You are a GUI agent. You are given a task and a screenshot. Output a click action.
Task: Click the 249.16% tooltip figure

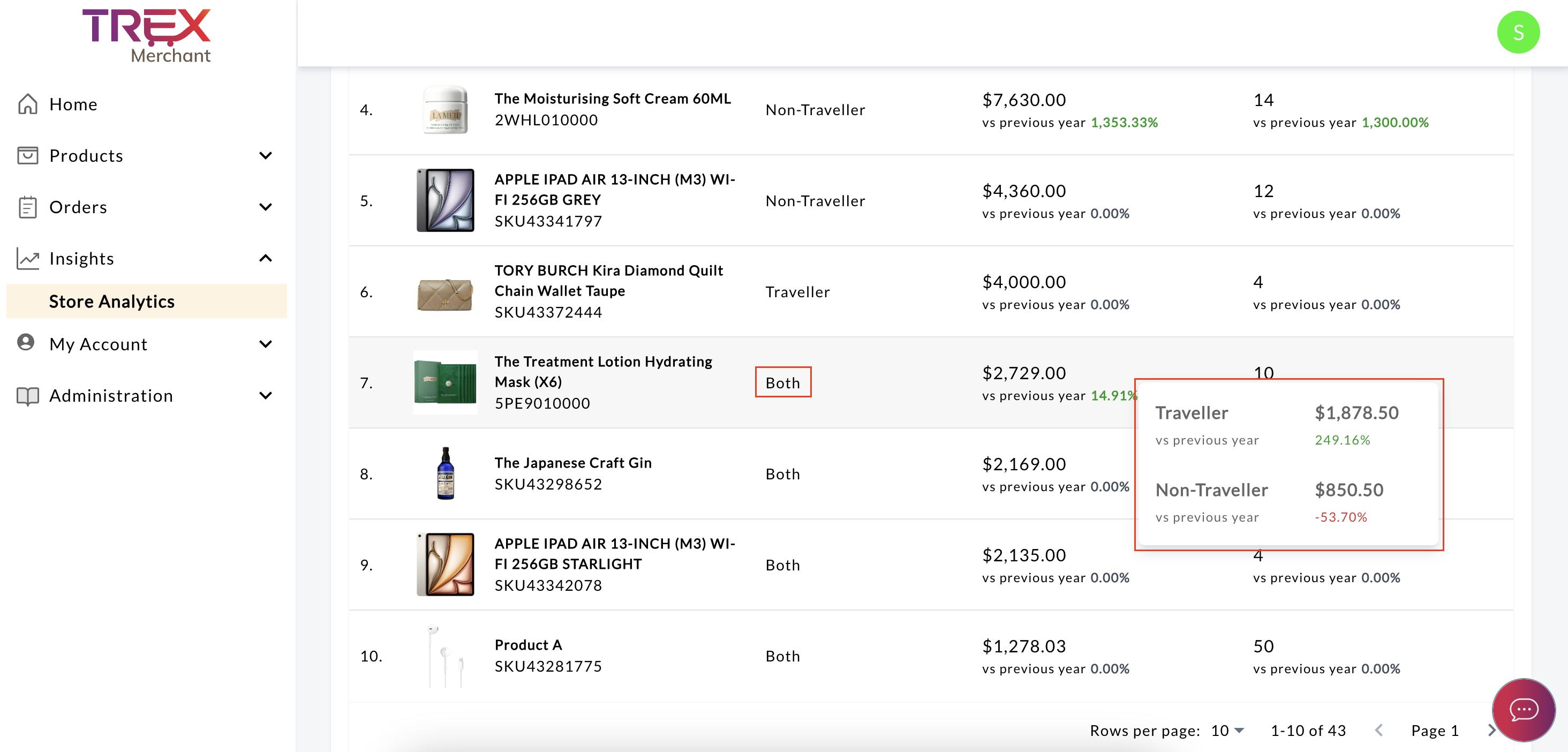1342,440
